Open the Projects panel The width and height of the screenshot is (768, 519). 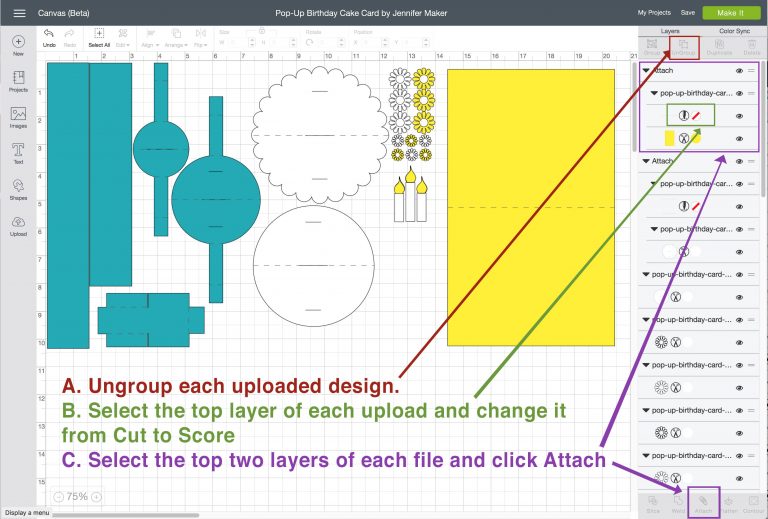coord(18,81)
